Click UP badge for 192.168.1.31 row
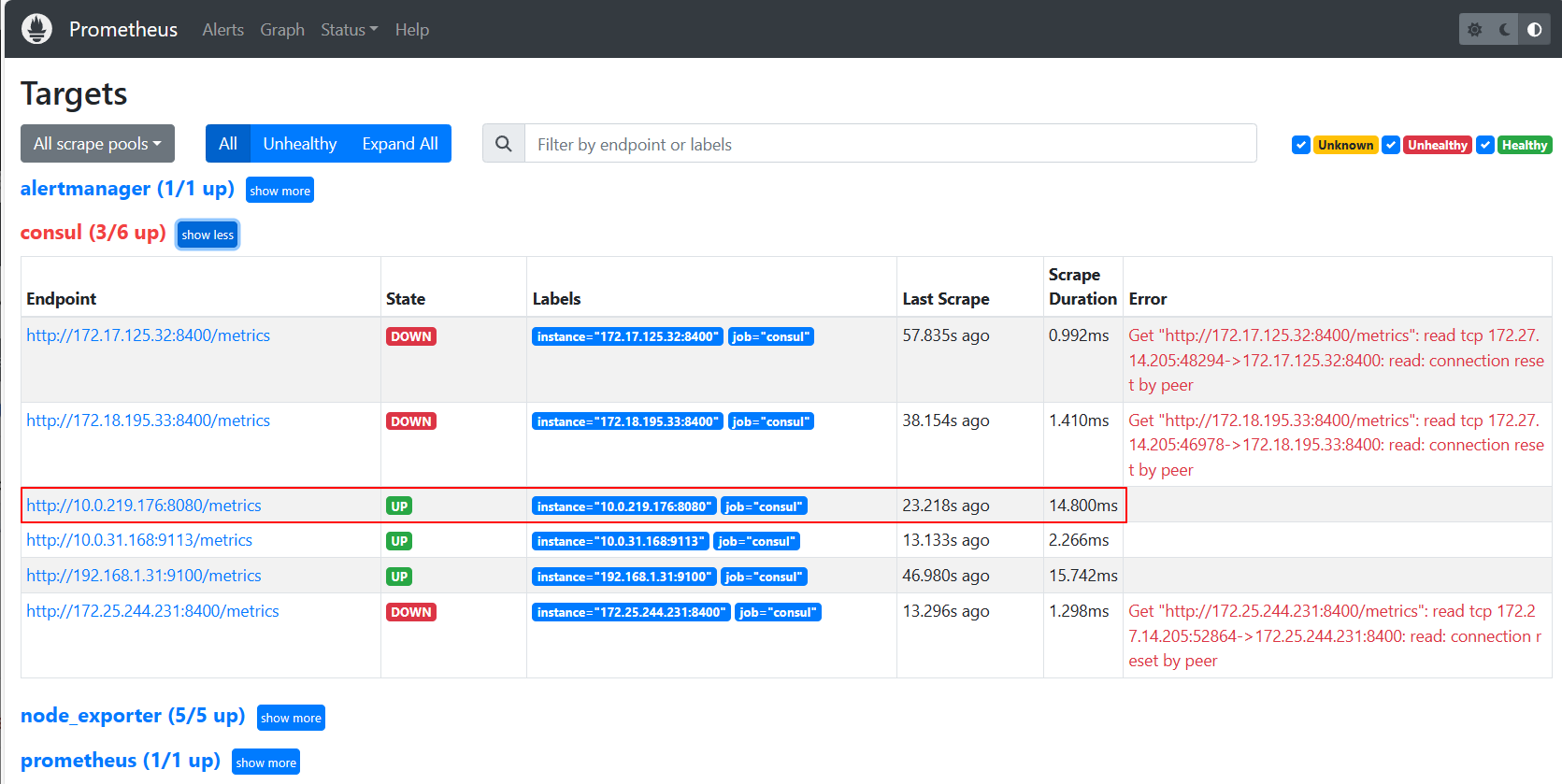This screenshot has height=784, width=1562. click(399, 577)
